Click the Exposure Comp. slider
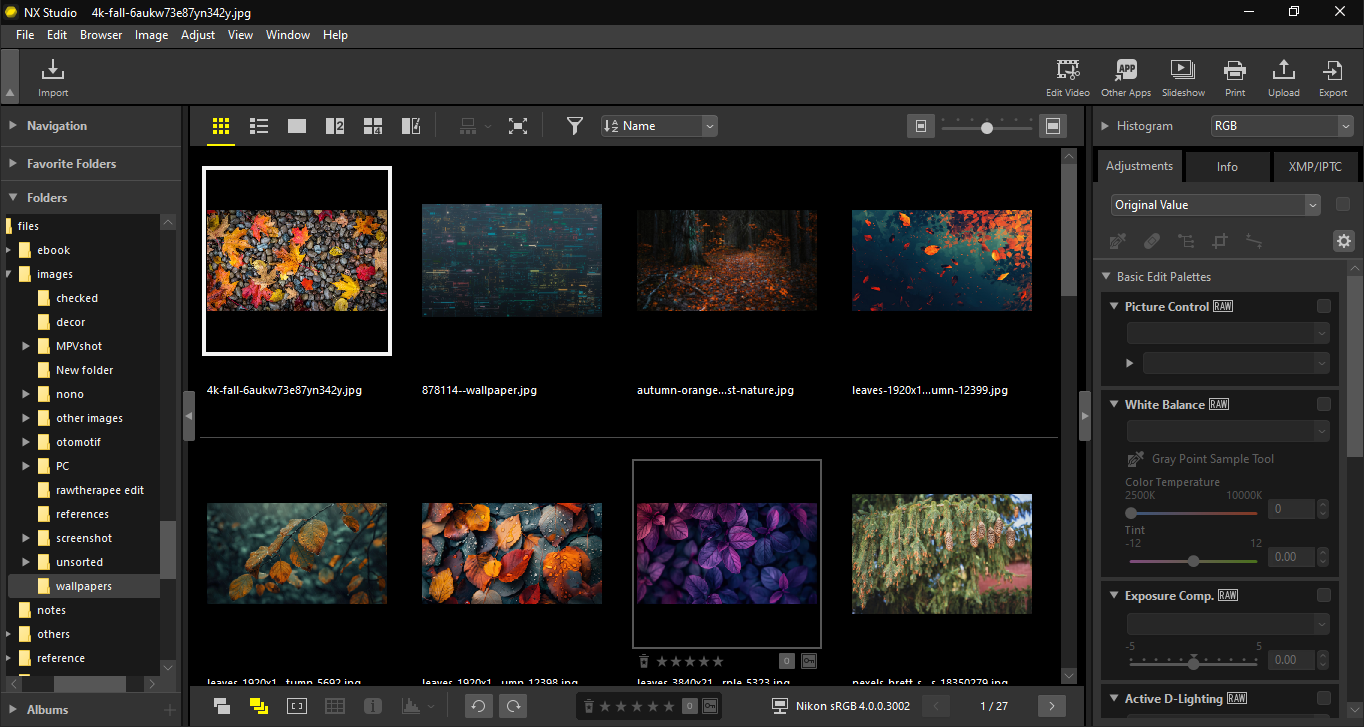 pos(1193,662)
